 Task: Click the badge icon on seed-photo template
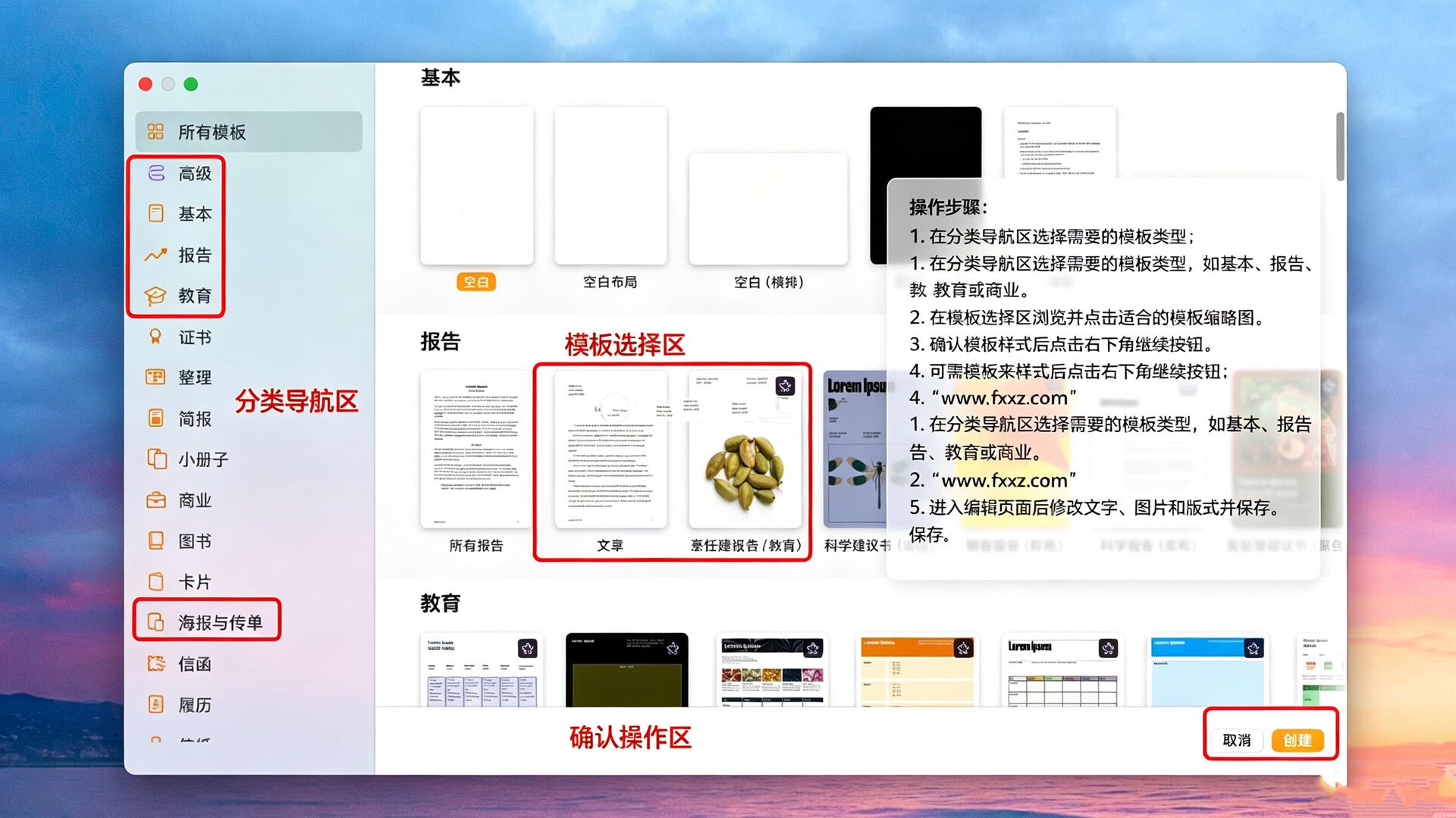click(785, 386)
